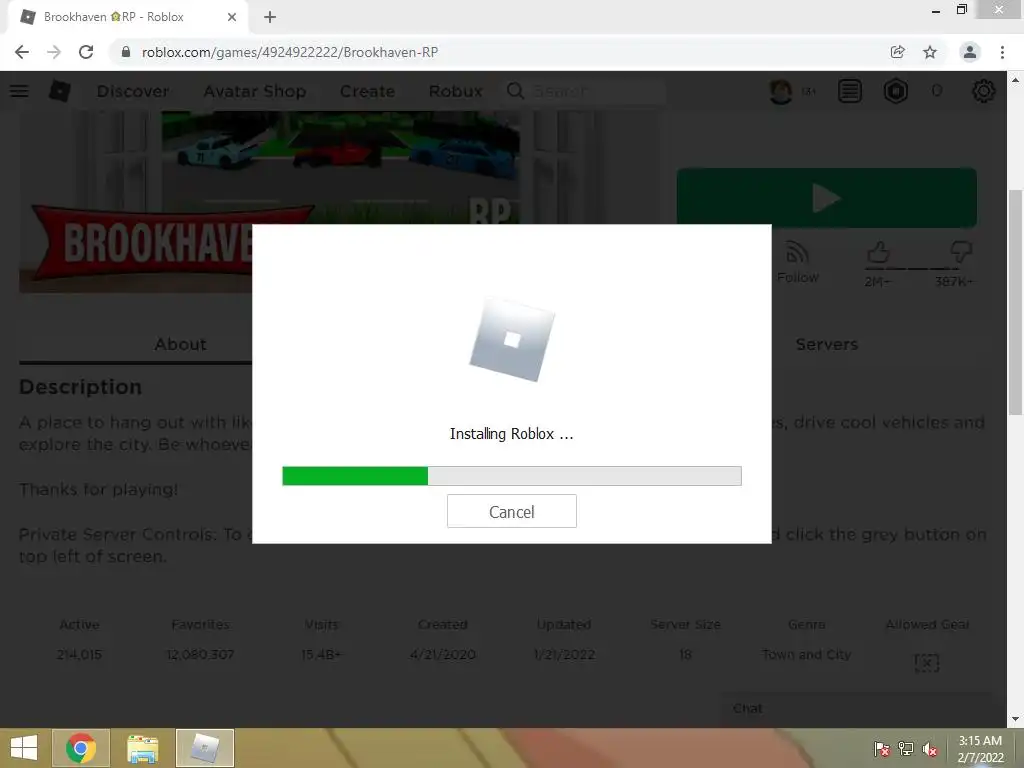The image size is (1024, 768).
Task: Click the Active count 214,015
Action: (x=79, y=654)
